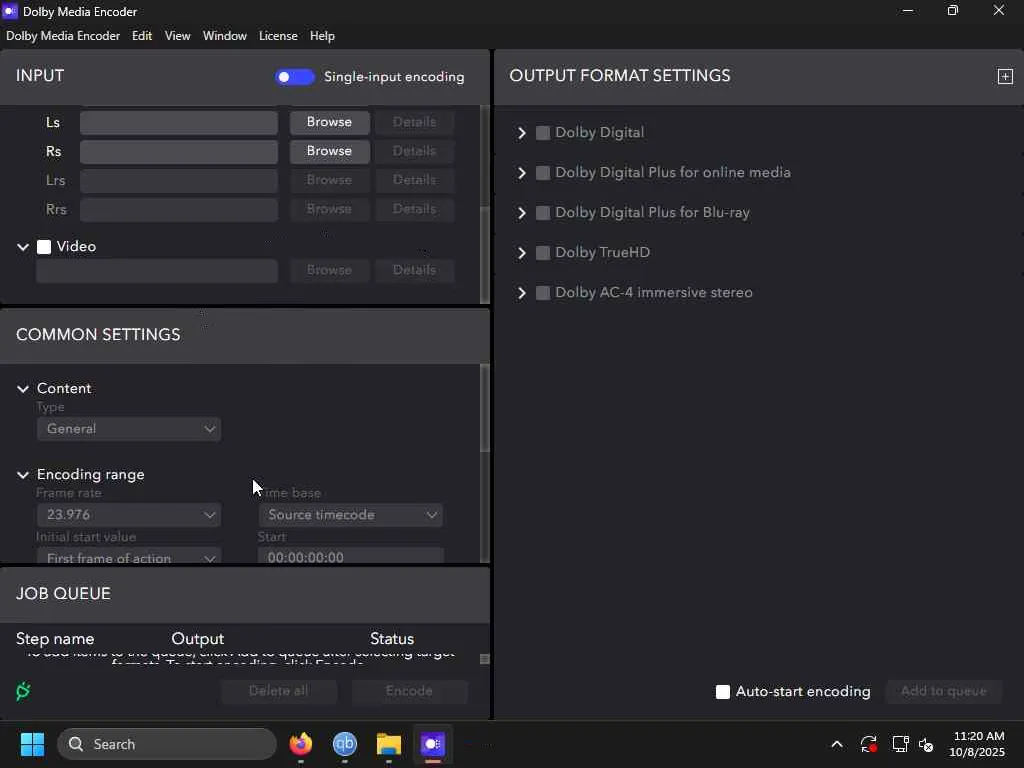Click the Video file path field

tap(157, 270)
